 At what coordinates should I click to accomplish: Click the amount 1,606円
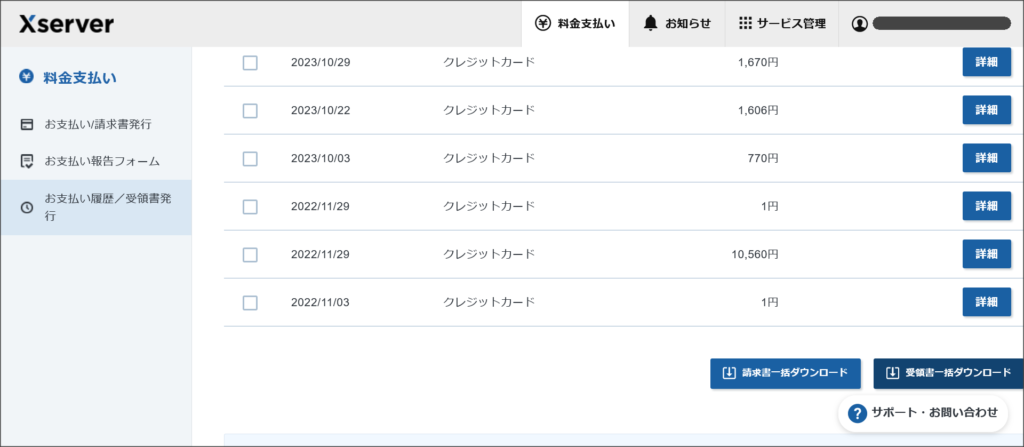point(758,110)
